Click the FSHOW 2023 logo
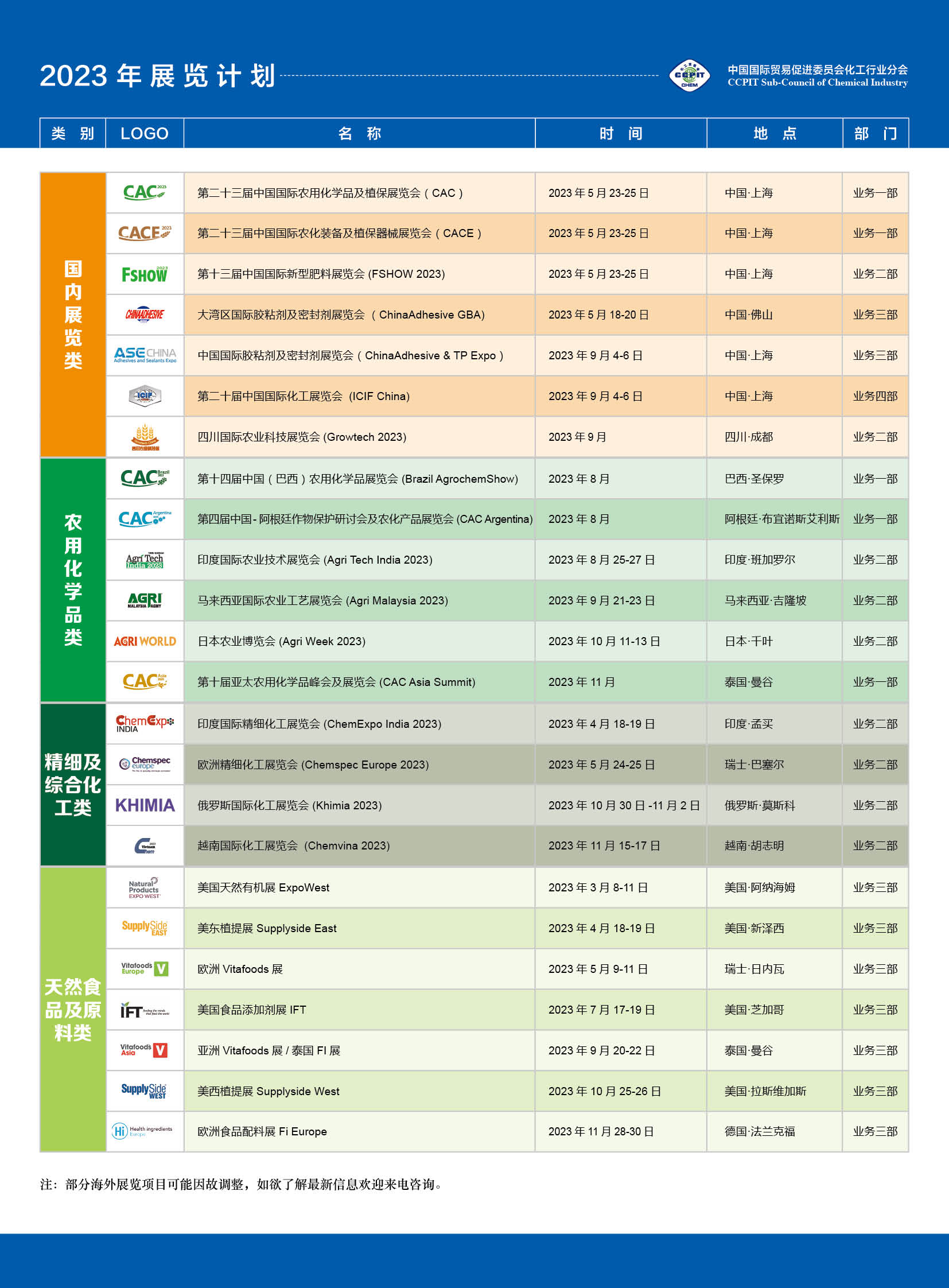The height and width of the screenshot is (1288, 949). 145,274
